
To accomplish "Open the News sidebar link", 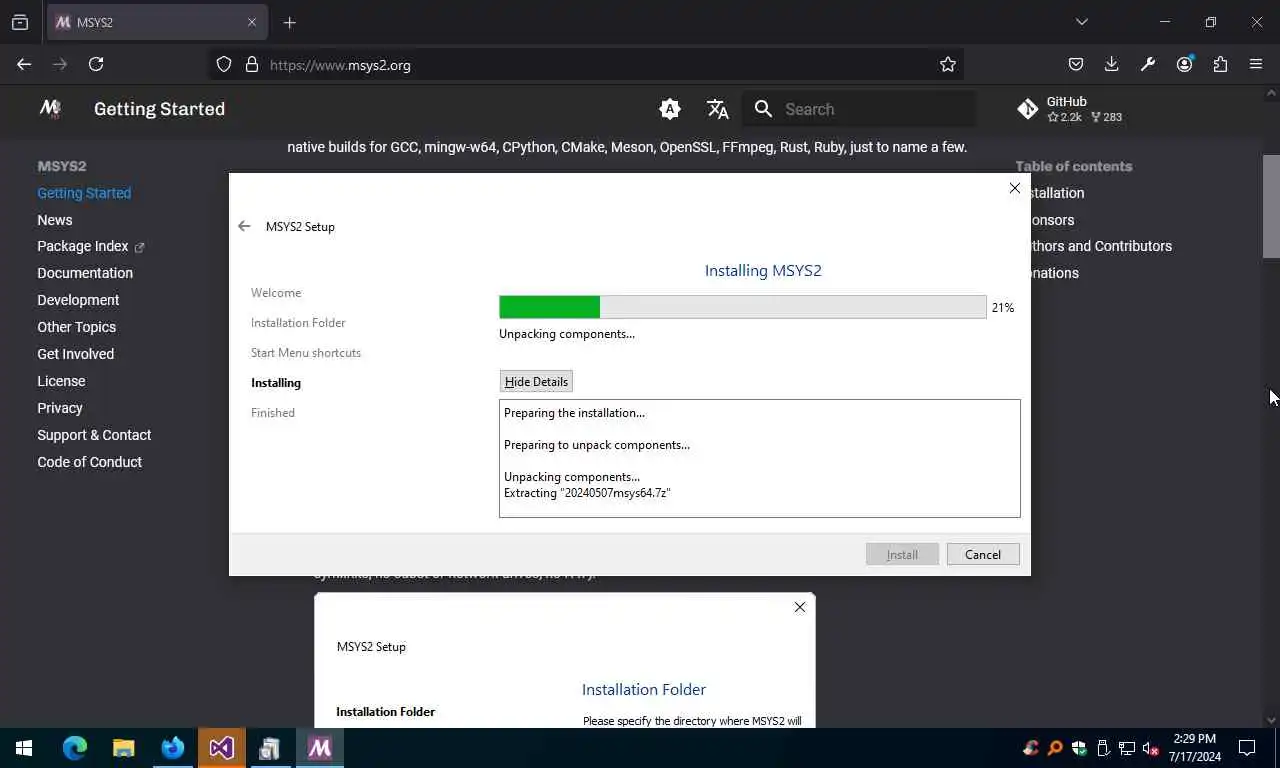I will 55,220.
